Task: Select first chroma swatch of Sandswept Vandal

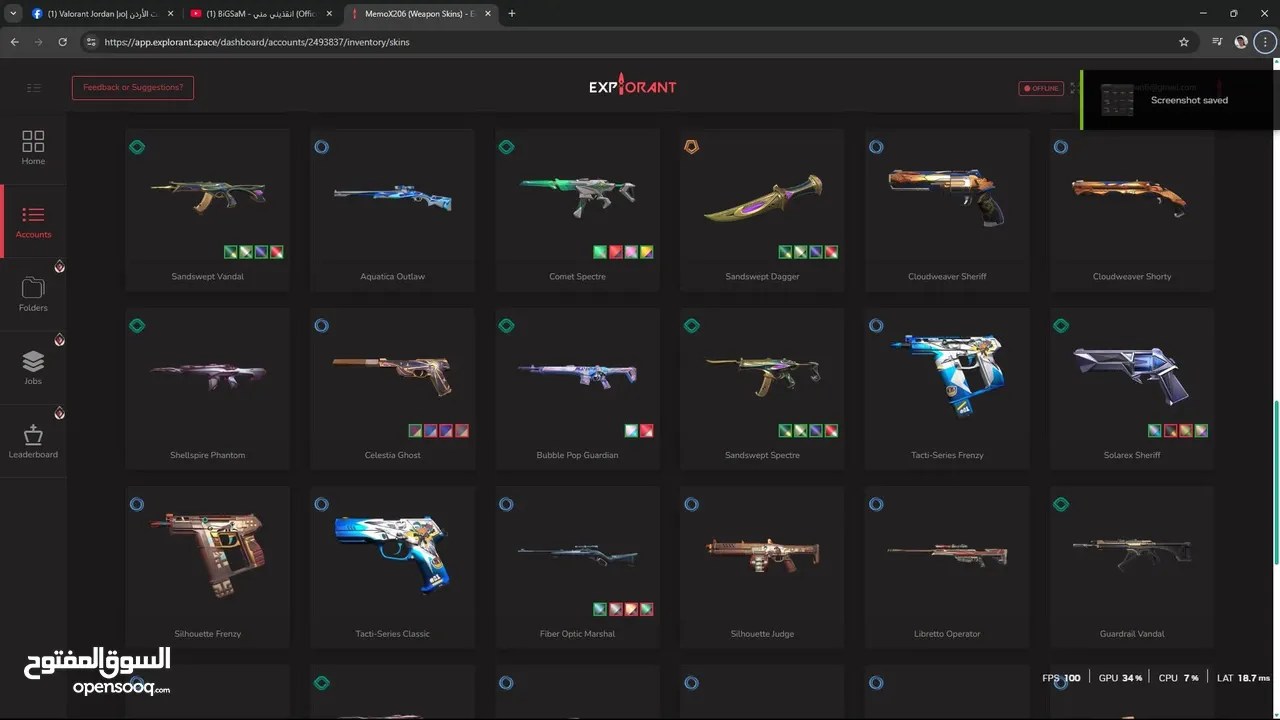Action: pos(231,252)
